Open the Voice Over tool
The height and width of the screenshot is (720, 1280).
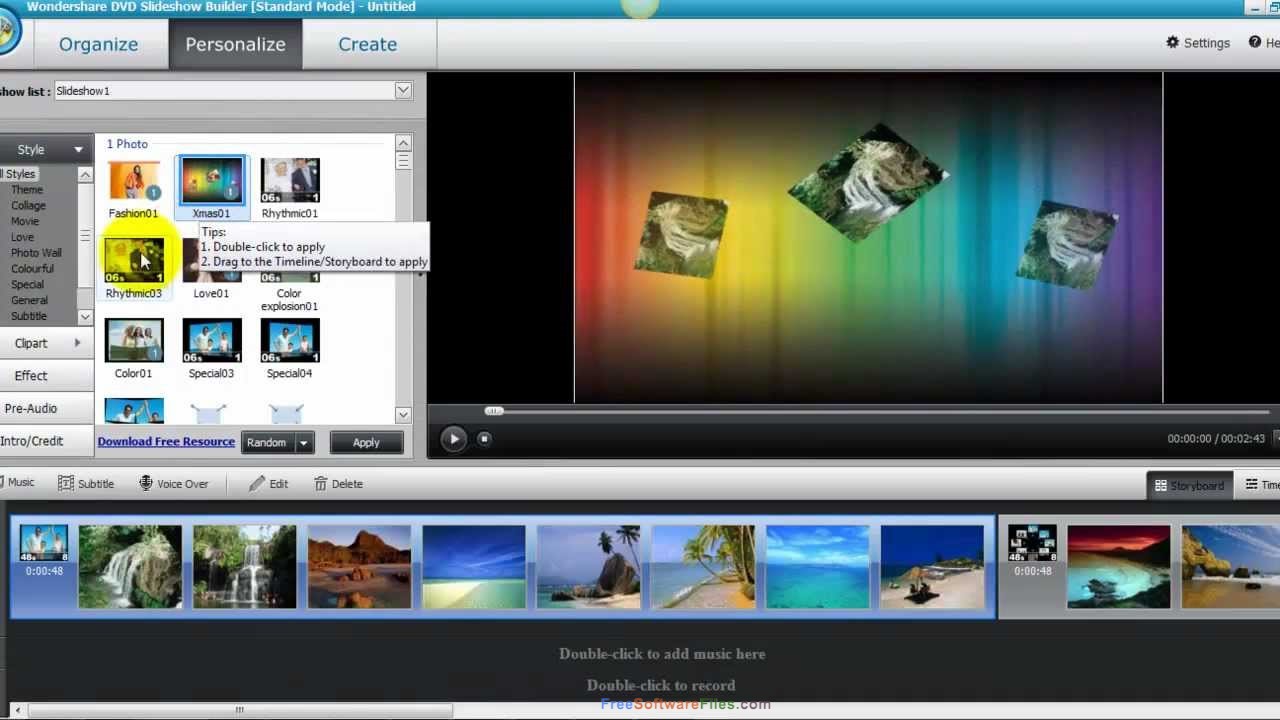(173, 484)
